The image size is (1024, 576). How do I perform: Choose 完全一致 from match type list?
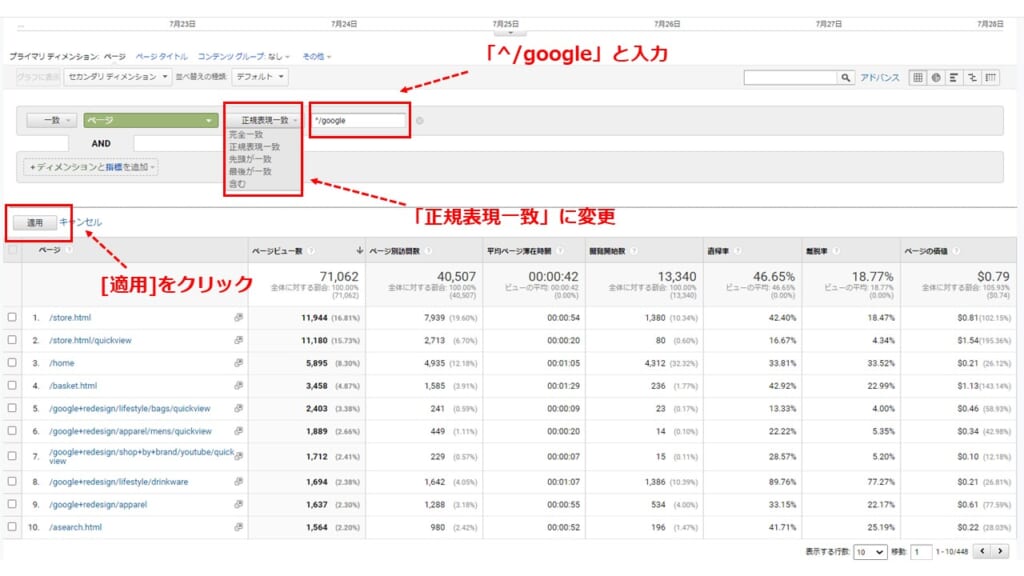[x=246, y=135]
